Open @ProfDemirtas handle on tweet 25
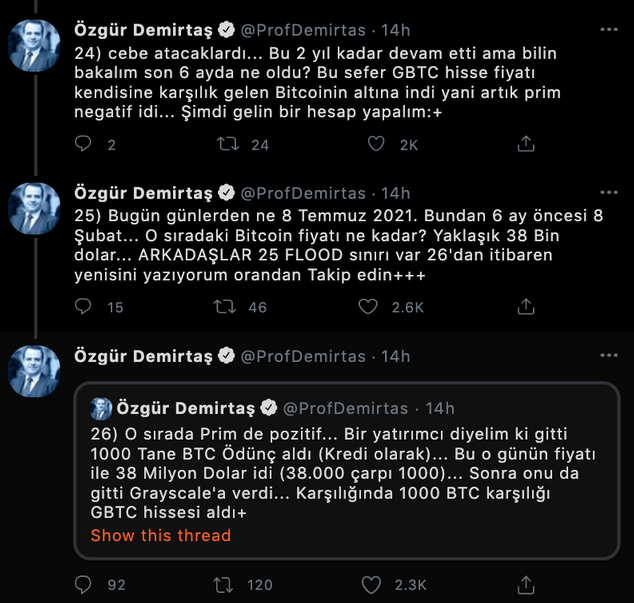This screenshot has height=603, width=634. [303, 193]
